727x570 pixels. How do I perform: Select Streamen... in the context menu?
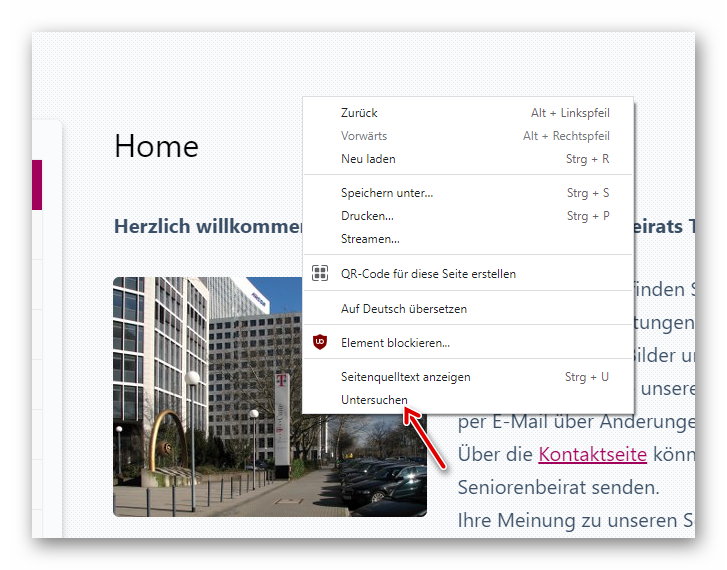point(370,239)
